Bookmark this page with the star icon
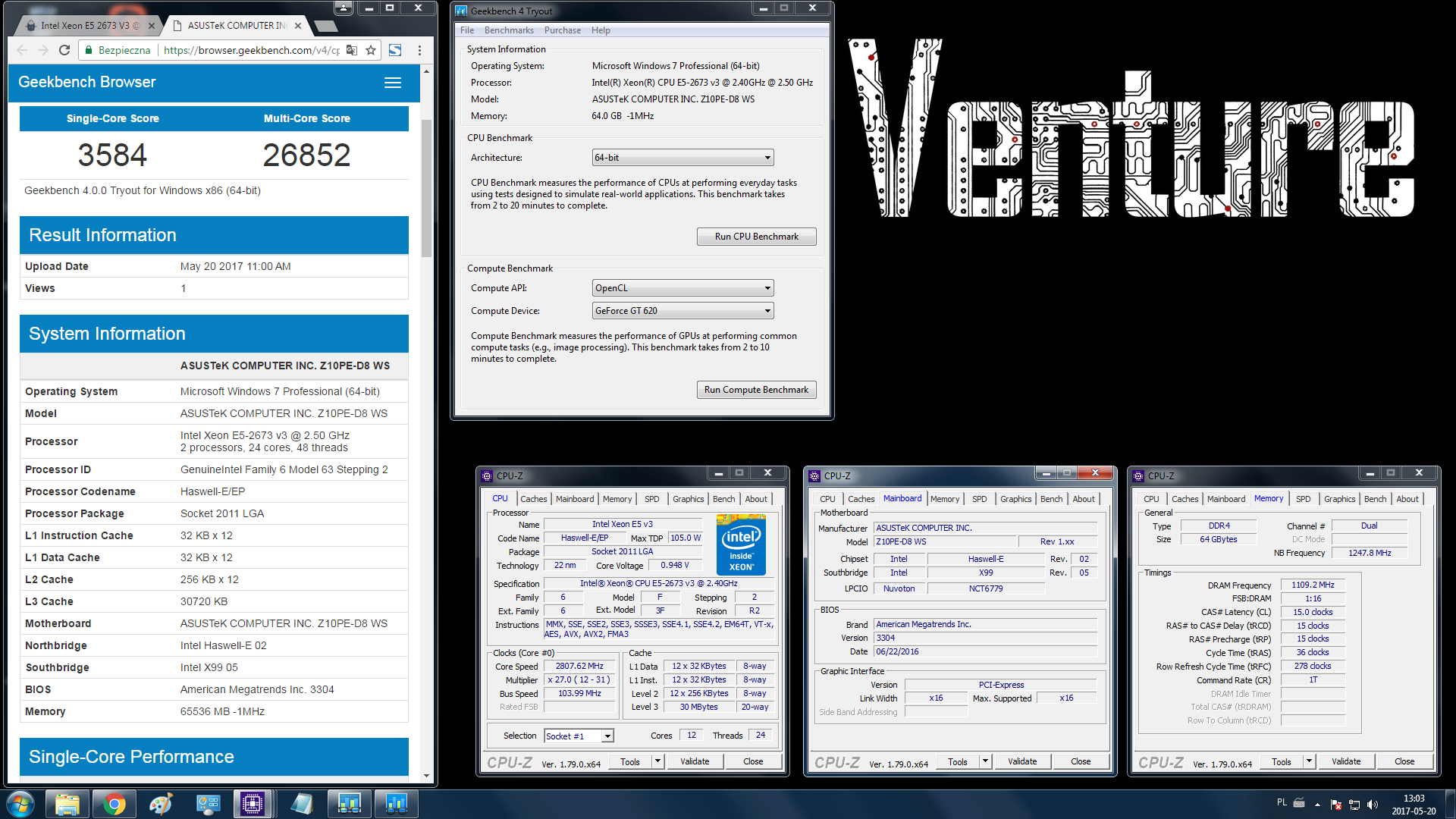Viewport: 1456px width, 819px height. click(371, 50)
